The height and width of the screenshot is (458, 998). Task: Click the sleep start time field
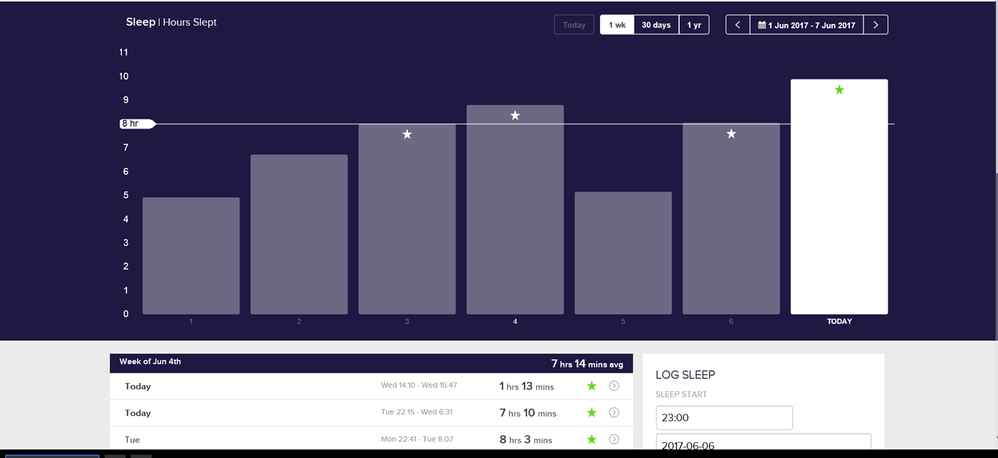point(724,417)
